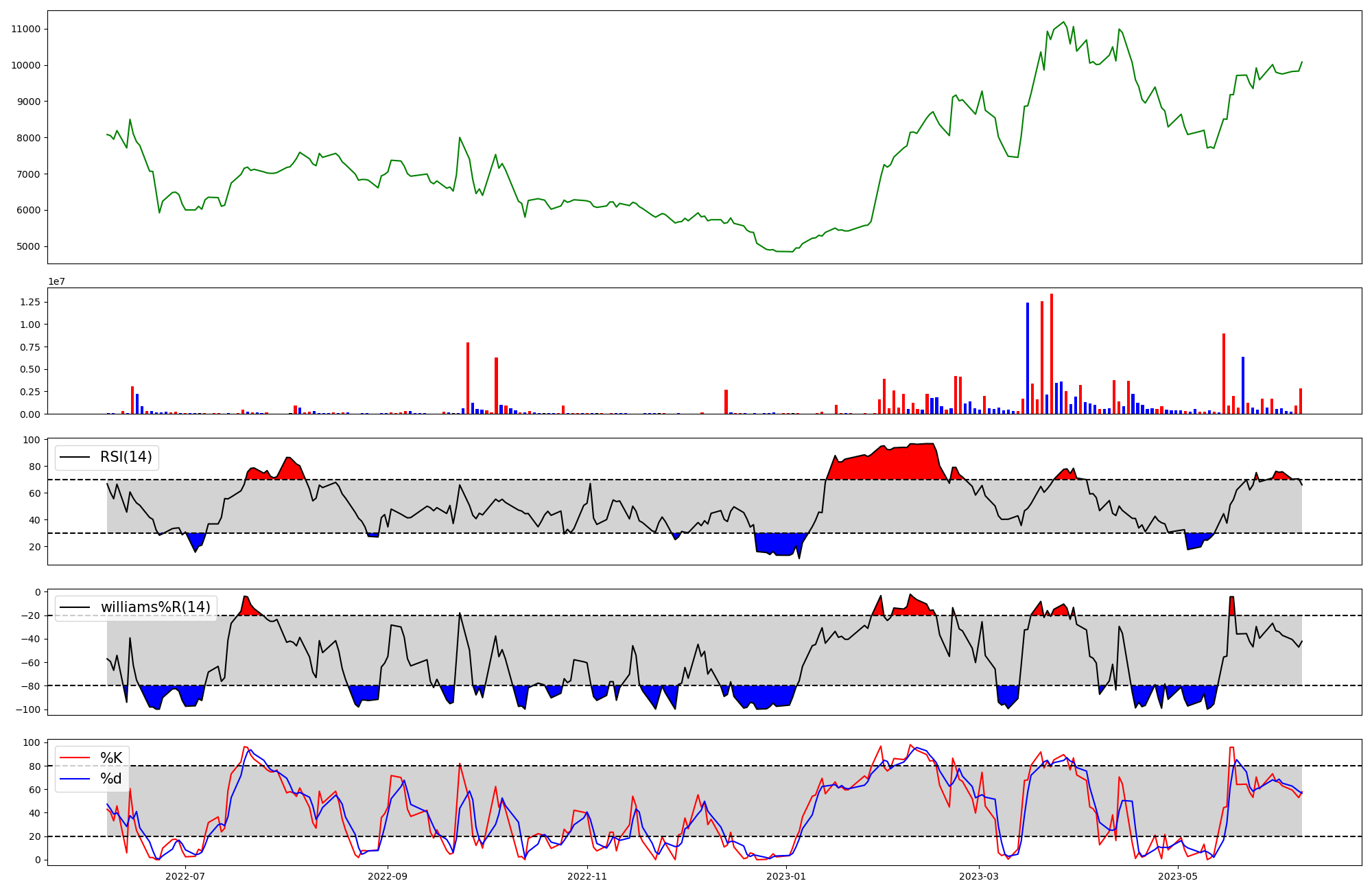Click the tallest blue volume bar
Viewport: 1372px width, 892px height.
click(x=1028, y=358)
